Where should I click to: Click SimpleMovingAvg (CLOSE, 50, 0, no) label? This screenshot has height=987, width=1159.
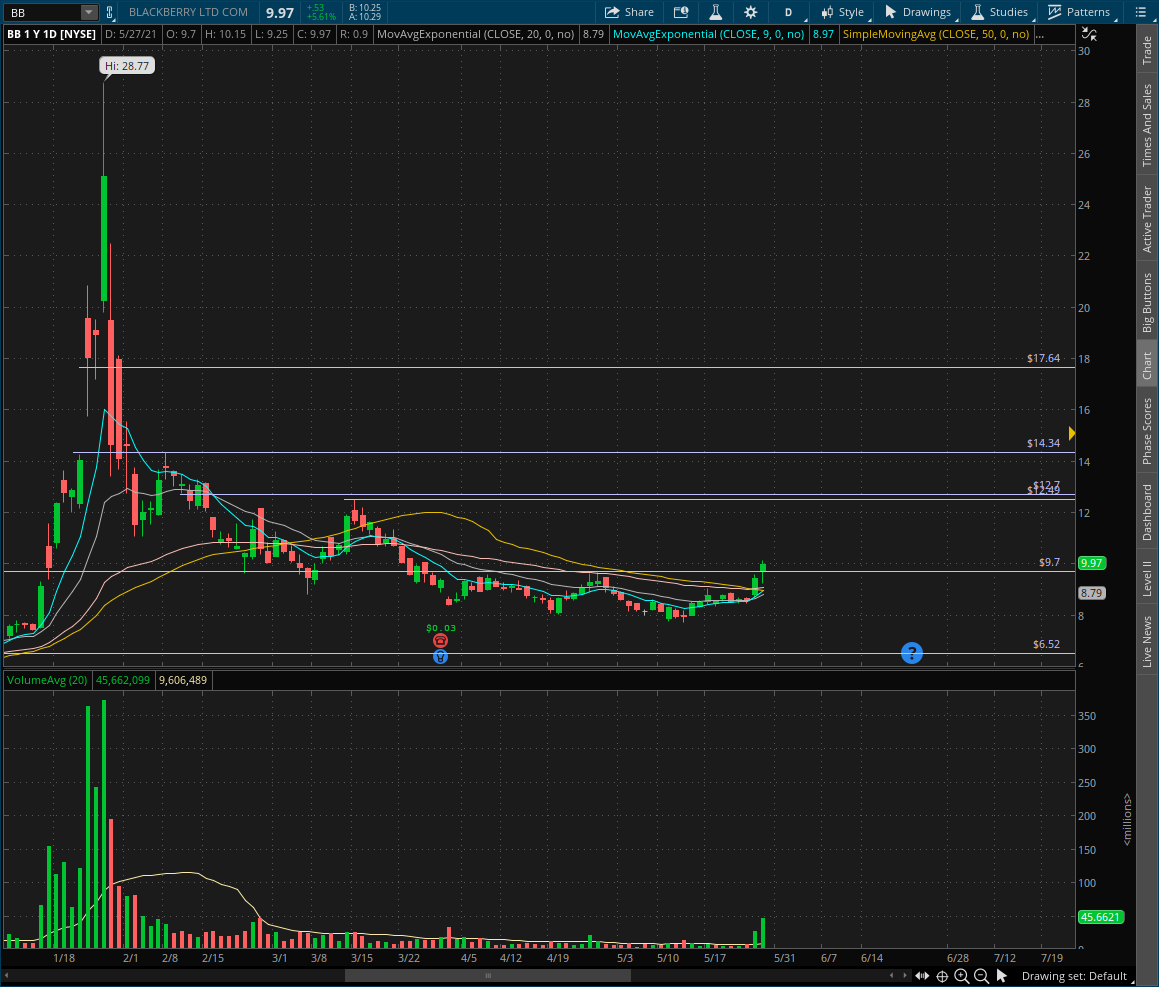point(936,34)
